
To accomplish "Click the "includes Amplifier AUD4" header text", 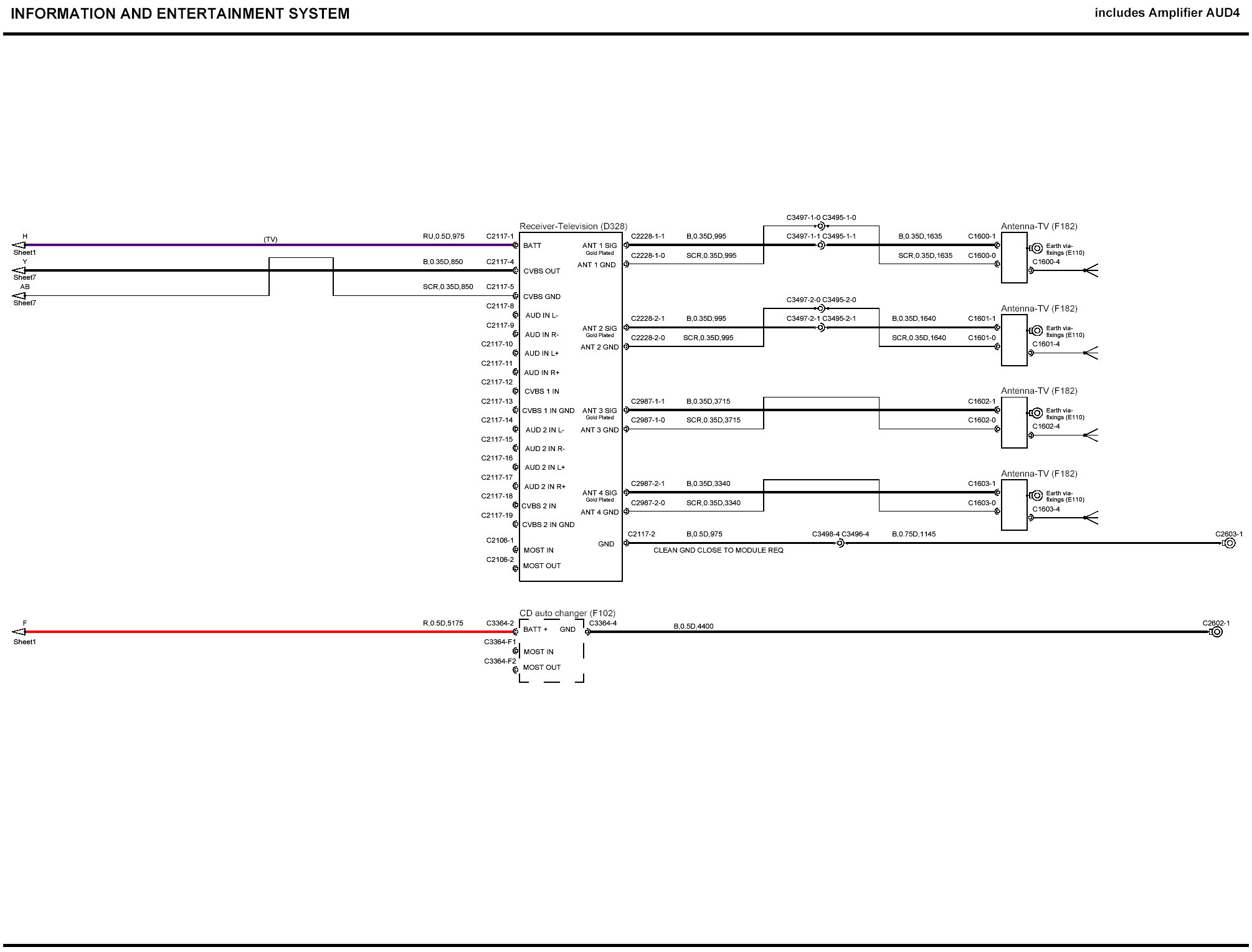I will click(x=1167, y=13).
